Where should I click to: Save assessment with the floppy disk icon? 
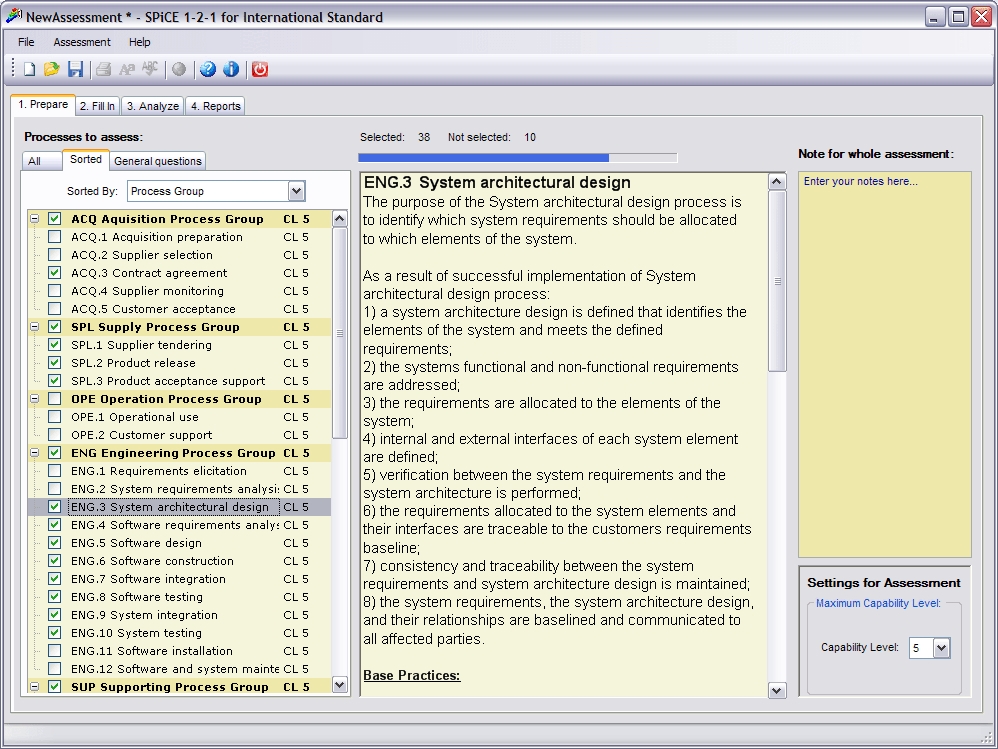pos(75,69)
